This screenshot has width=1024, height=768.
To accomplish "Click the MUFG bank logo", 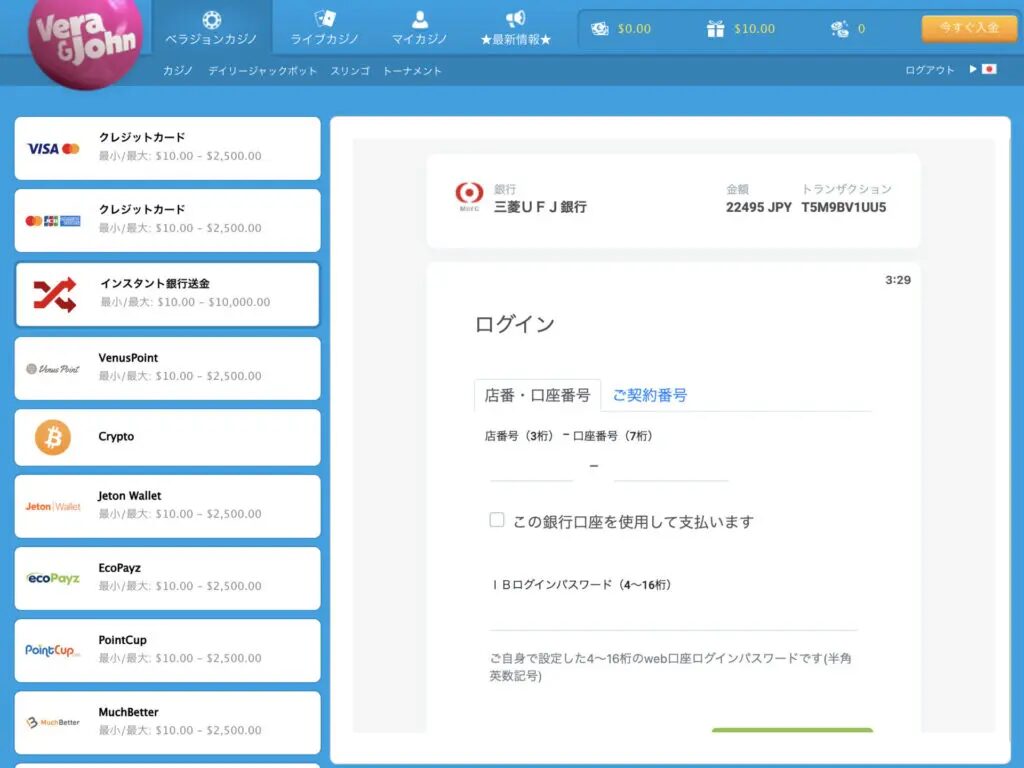I will (x=469, y=196).
